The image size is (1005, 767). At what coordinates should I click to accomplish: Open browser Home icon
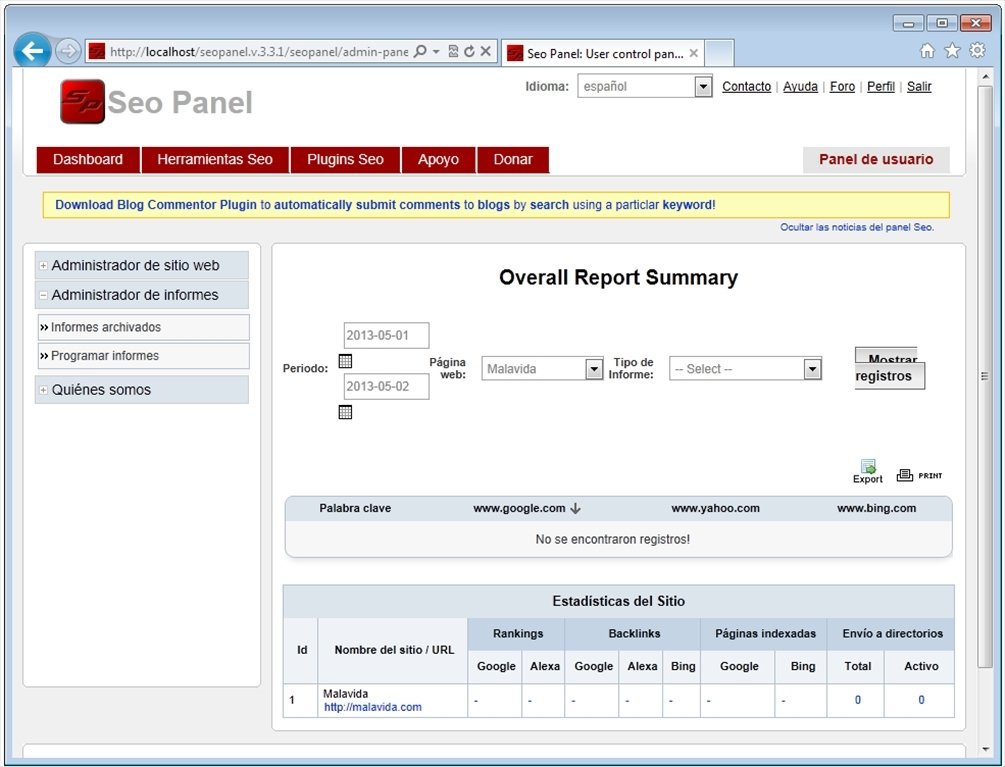(927, 51)
